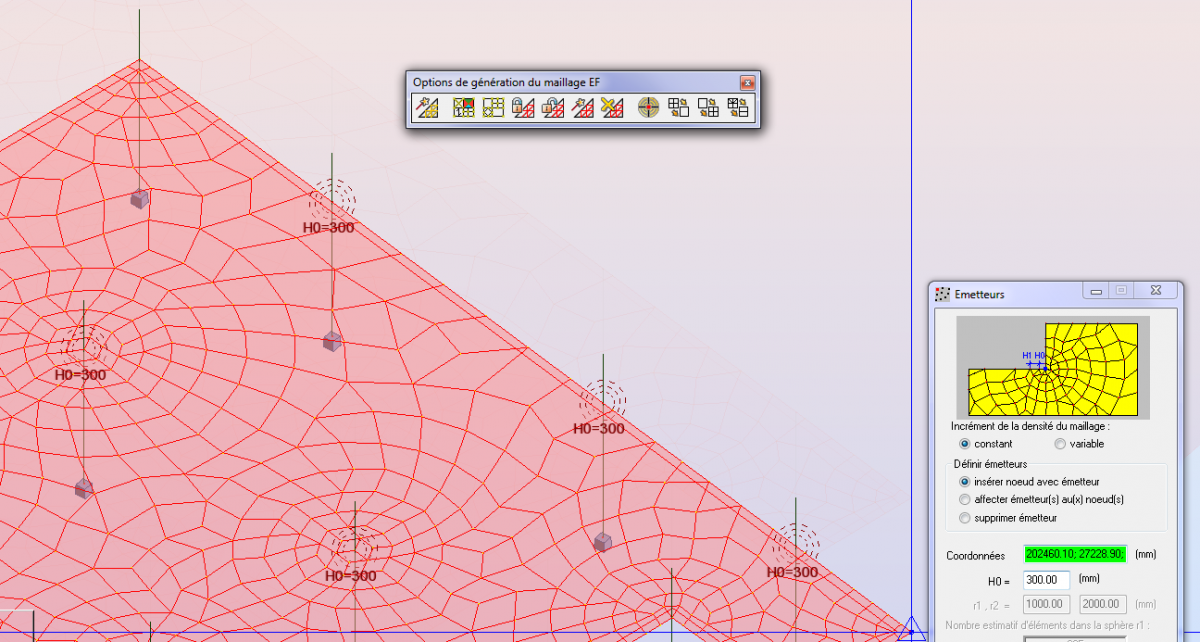Screen dimensions: 1200x642
Task: Click the r2 field showing 2000.00
Action: (1103, 604)
